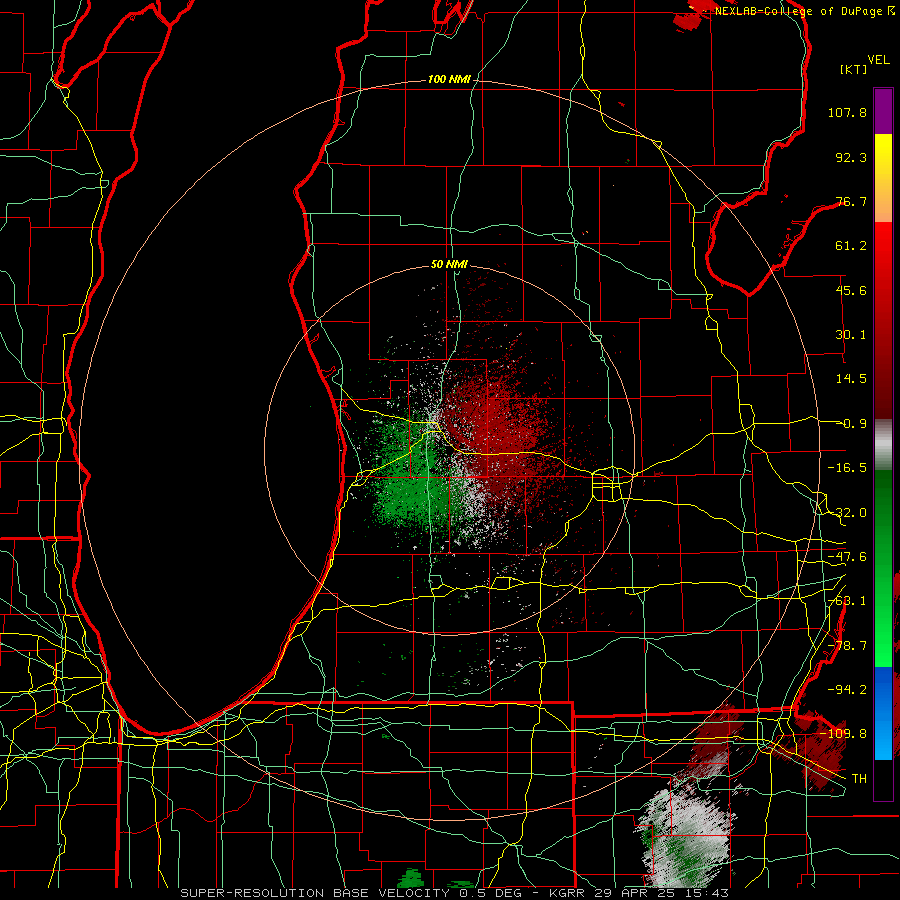
Task: Pick the purple segment of the color bar
Action: point(883,111)
